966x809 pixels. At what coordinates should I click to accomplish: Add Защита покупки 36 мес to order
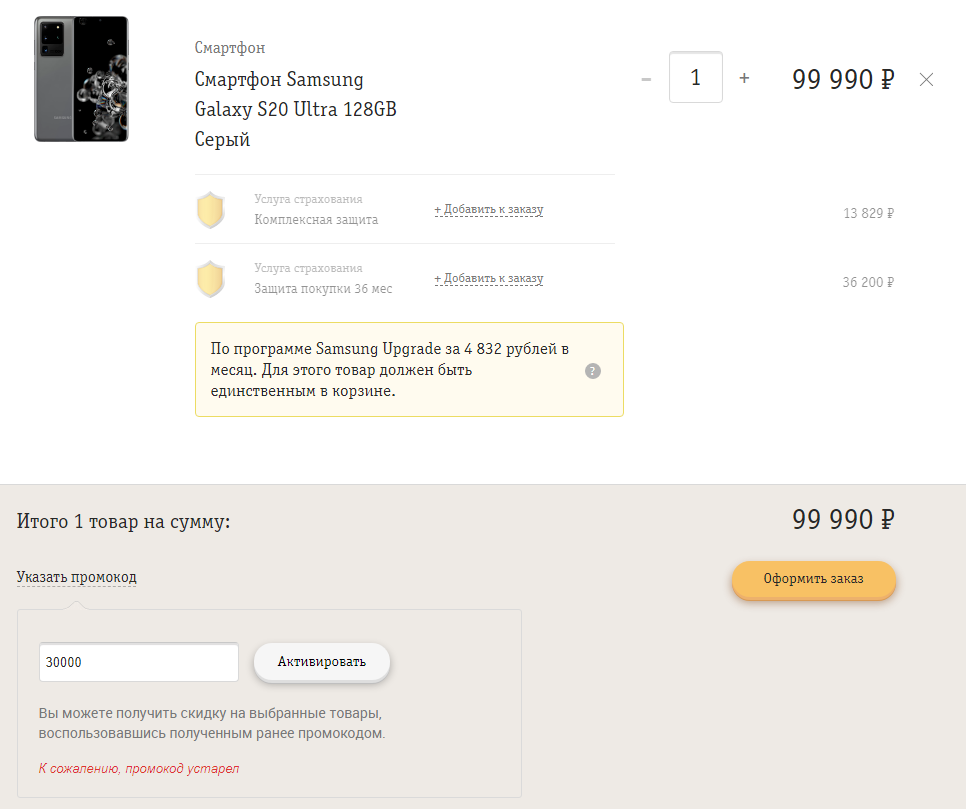tap(489, 278)
